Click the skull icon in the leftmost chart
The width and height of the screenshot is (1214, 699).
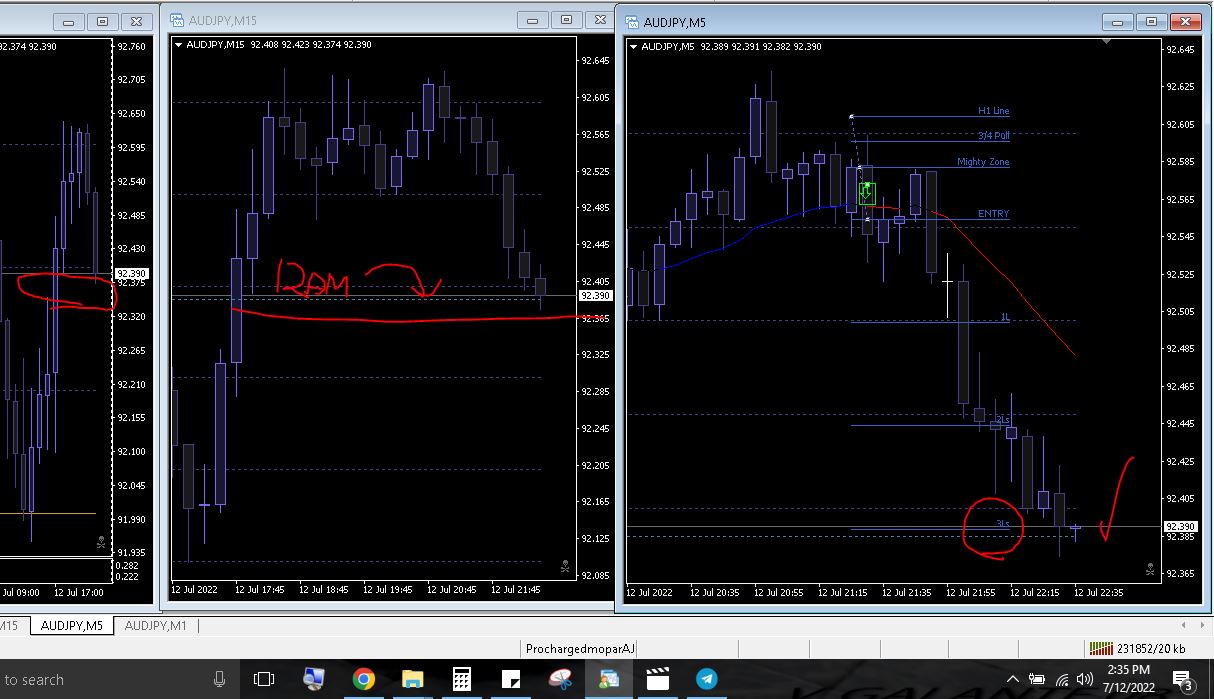(100, 543)
